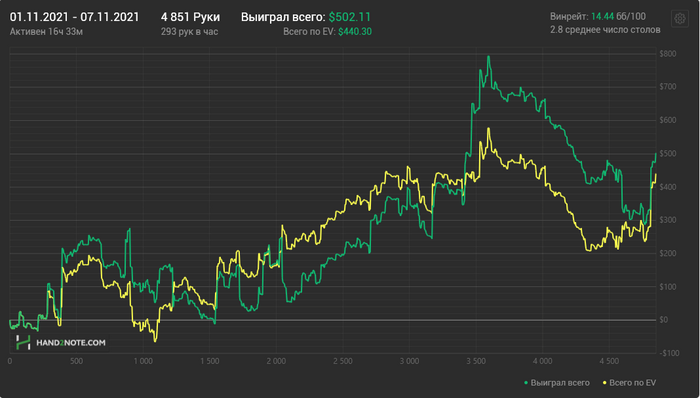Image resolution: width=700 pixels, height=398 pixels.
Task: Toggle the green 'Выиграл всего' legend entry
Action: 556,383
